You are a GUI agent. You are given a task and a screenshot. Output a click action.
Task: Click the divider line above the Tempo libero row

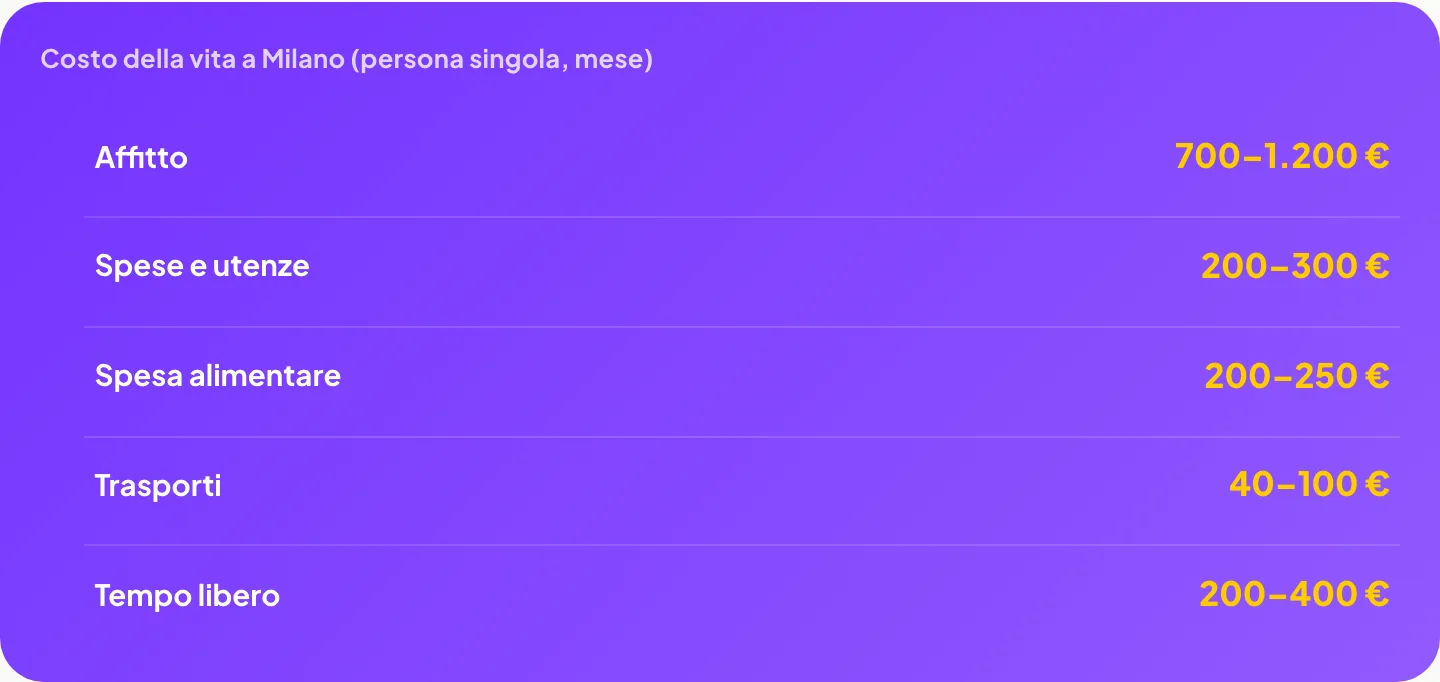pyautogui.click(x=742, y=545)
